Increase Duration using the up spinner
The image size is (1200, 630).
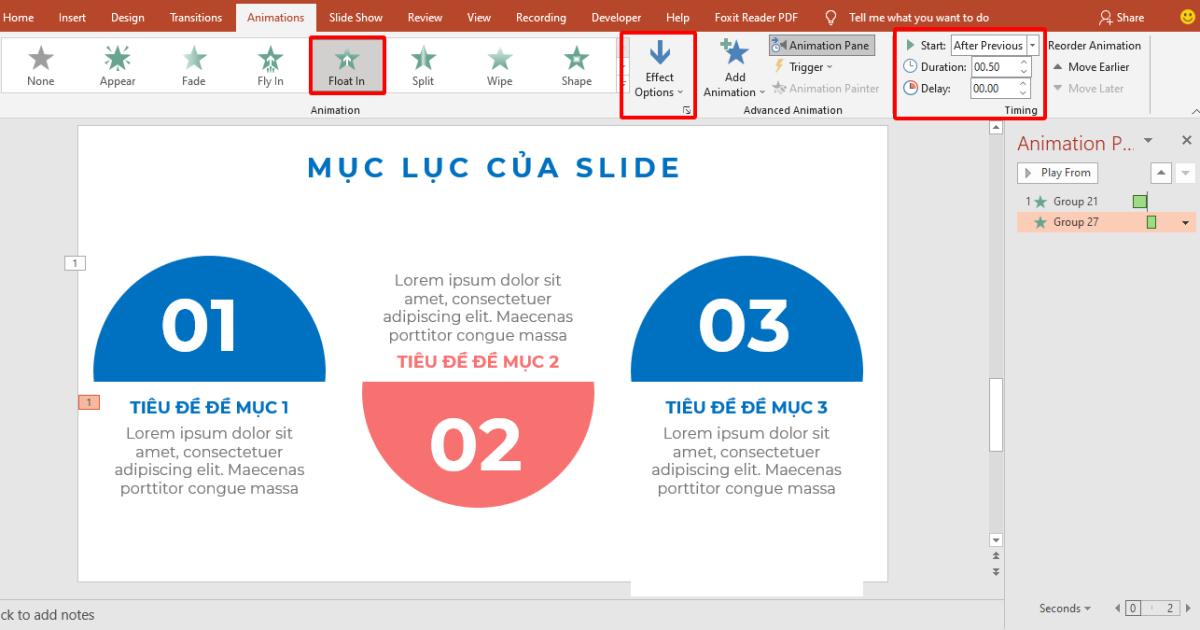click(1024, 62)
